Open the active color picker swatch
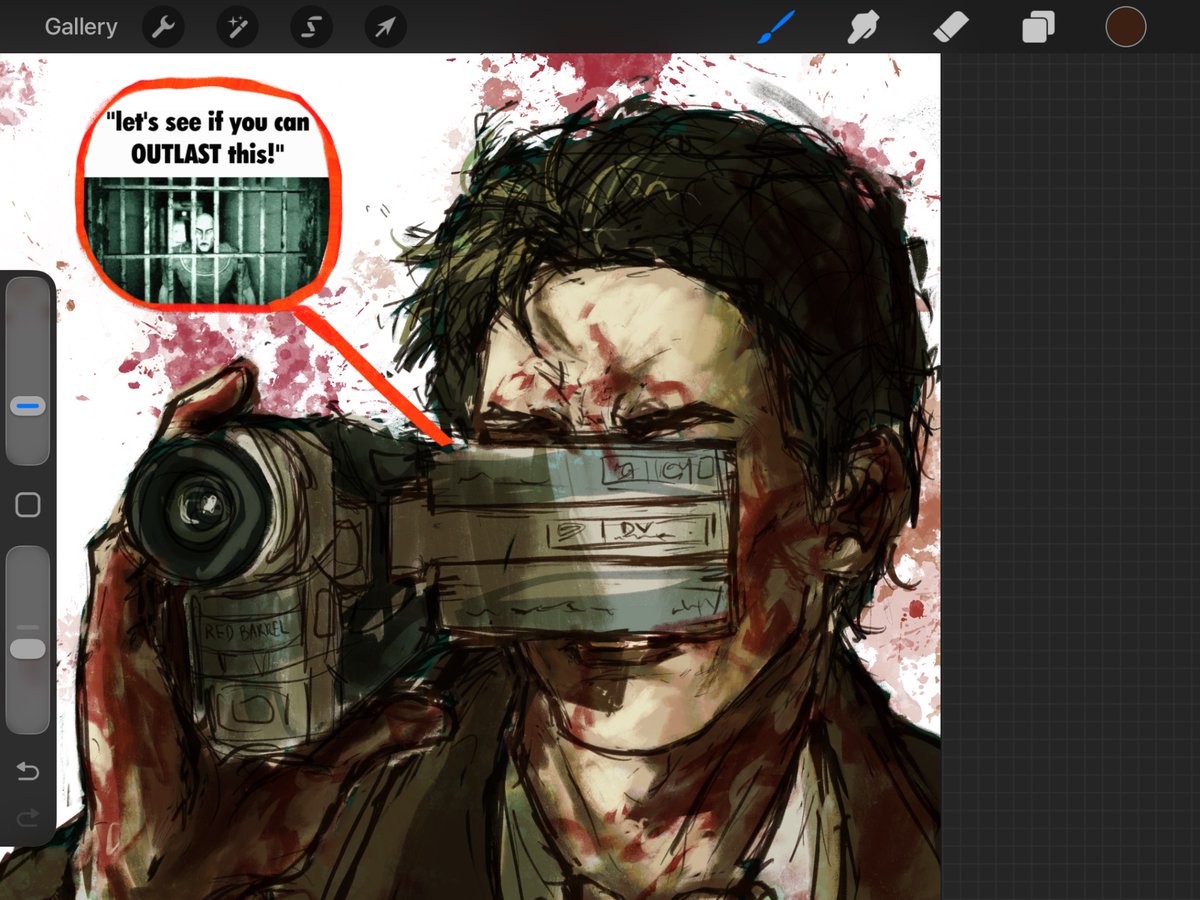Screen dimensions: 1200x900 point(1125,27)
